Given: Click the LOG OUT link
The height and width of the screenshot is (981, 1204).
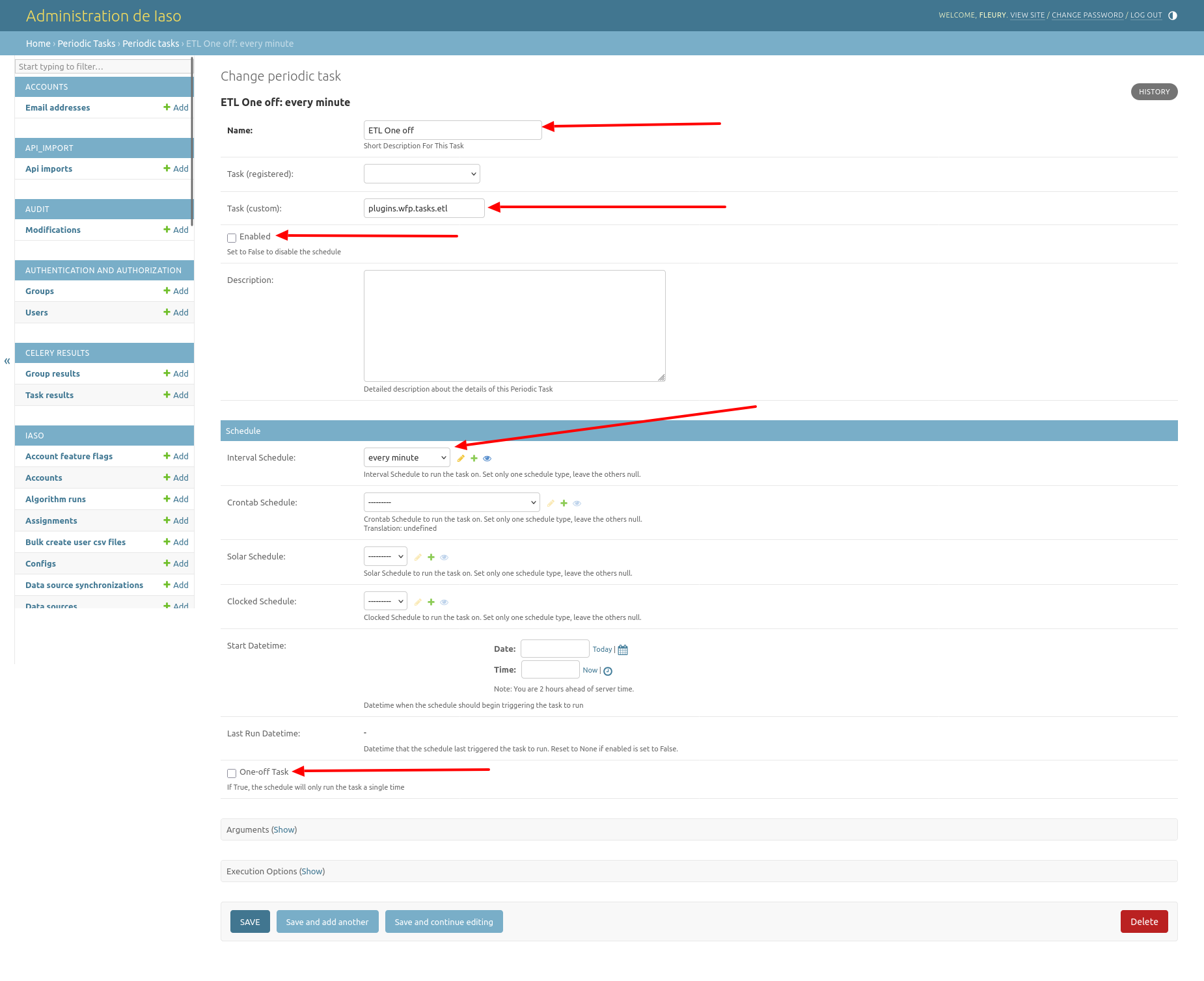Looking at the screenshot, I should pos(1146,15).
